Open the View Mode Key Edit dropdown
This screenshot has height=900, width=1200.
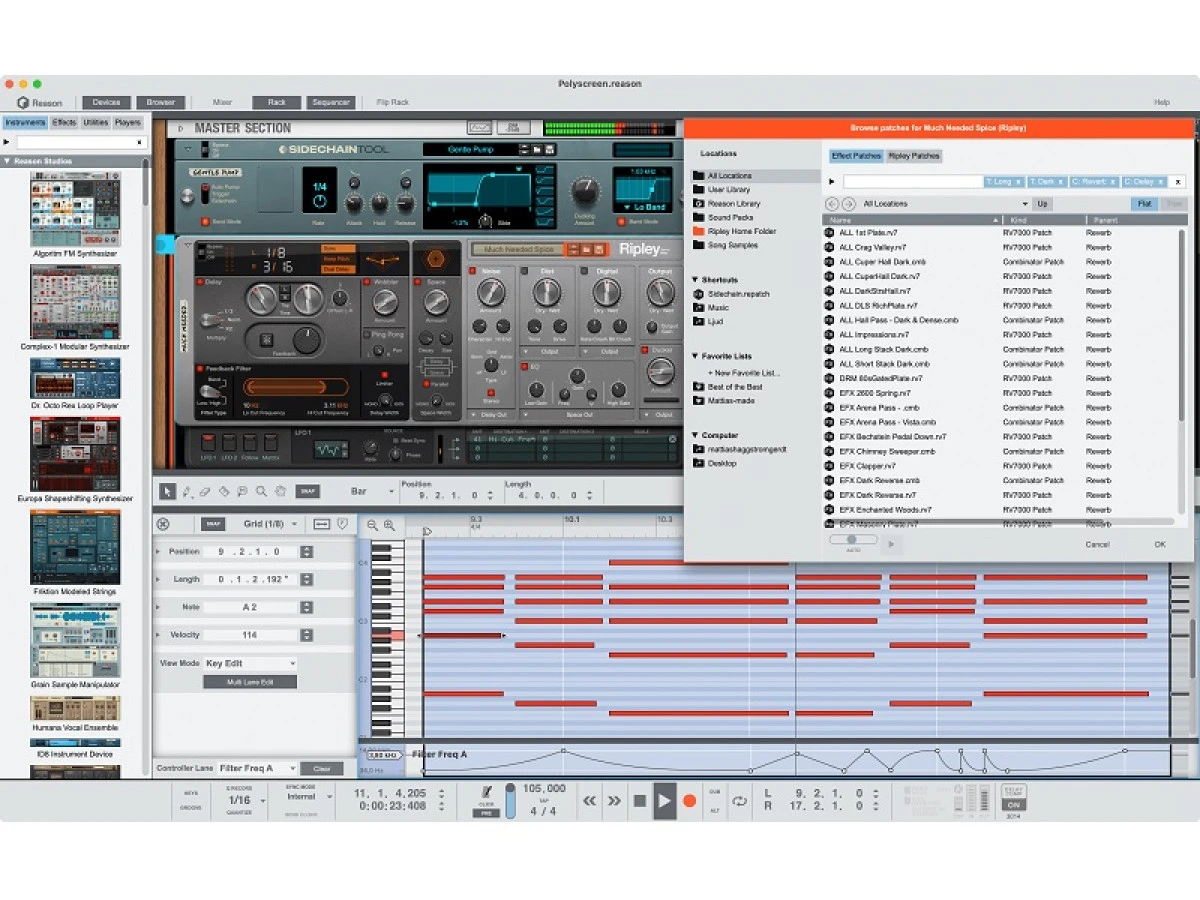tap(251, 663)
